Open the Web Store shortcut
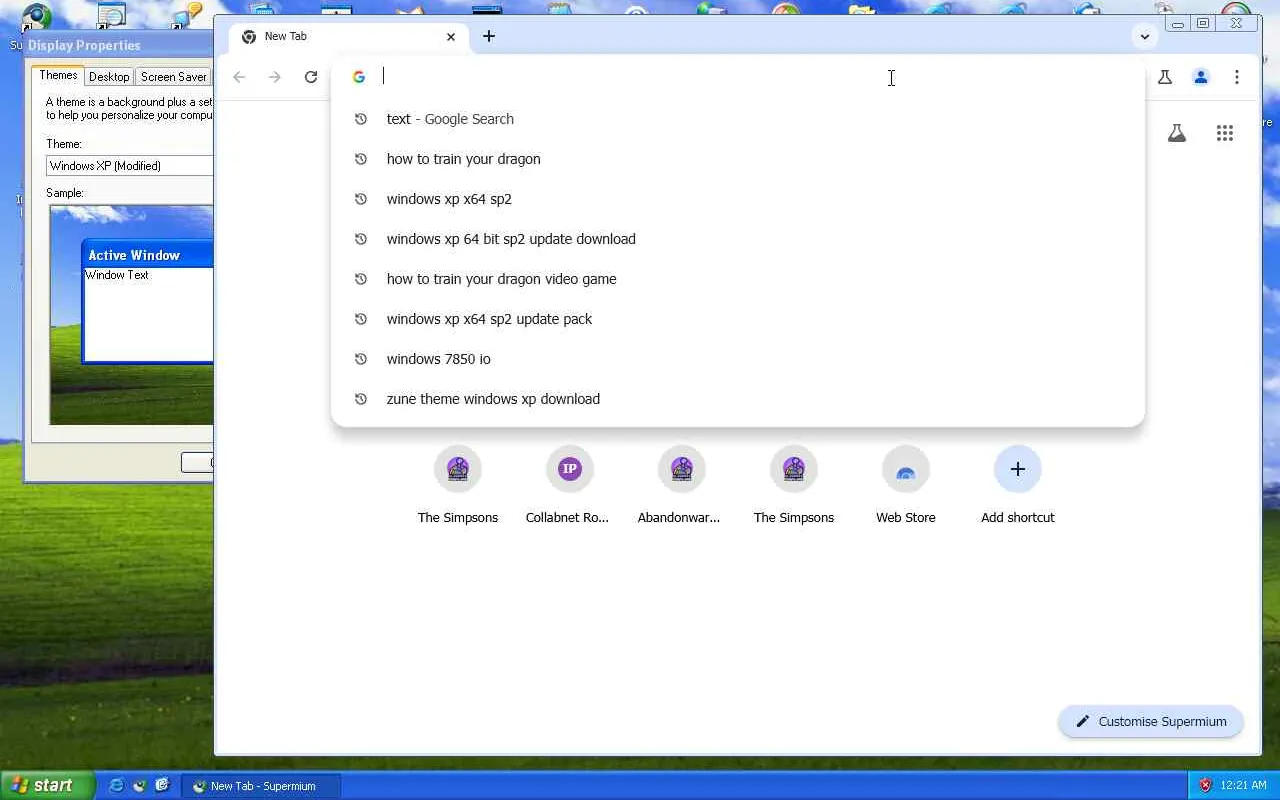1280x800 pixels. (906, 485)
